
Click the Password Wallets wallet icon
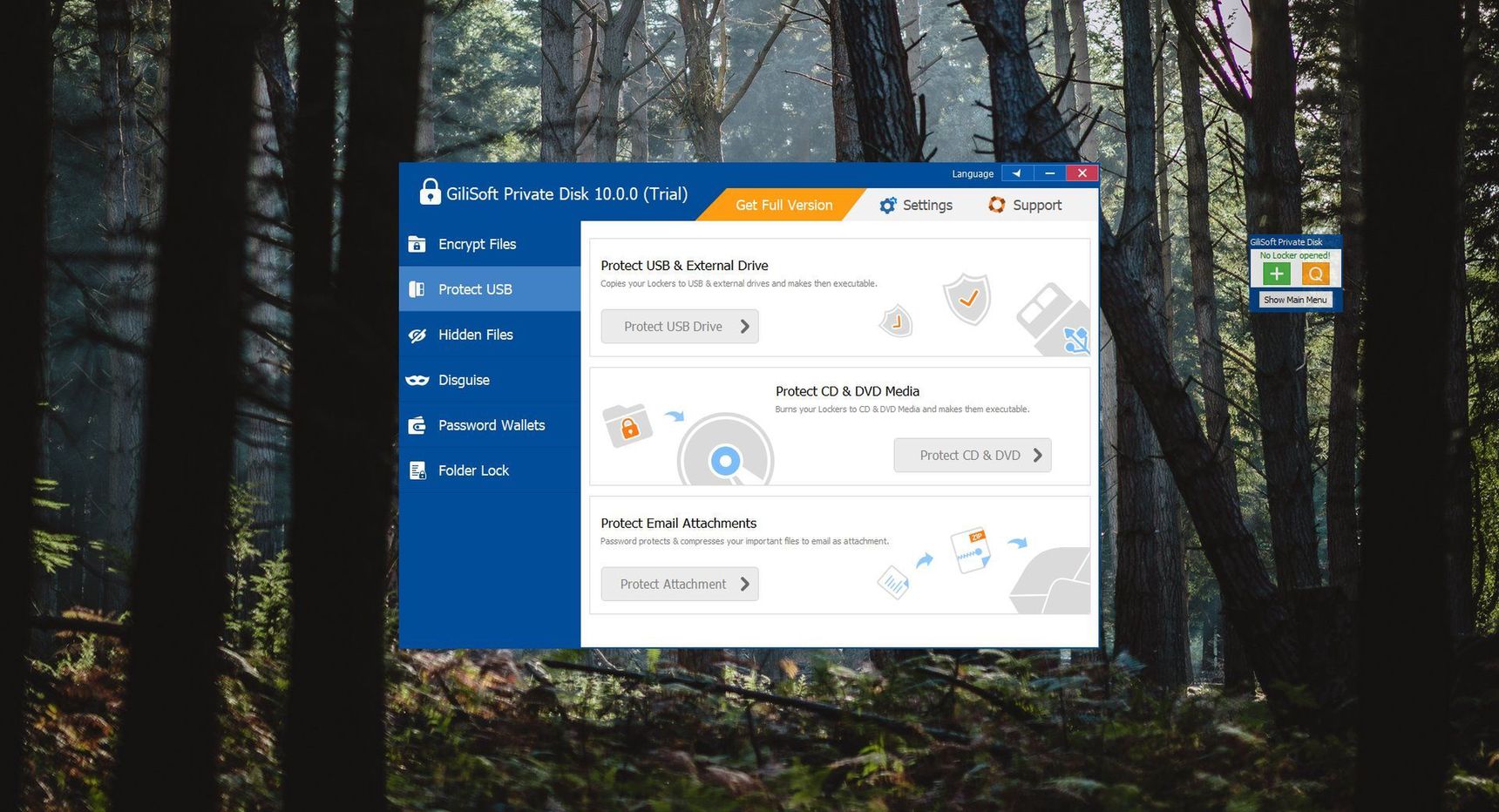coord(417,425)
